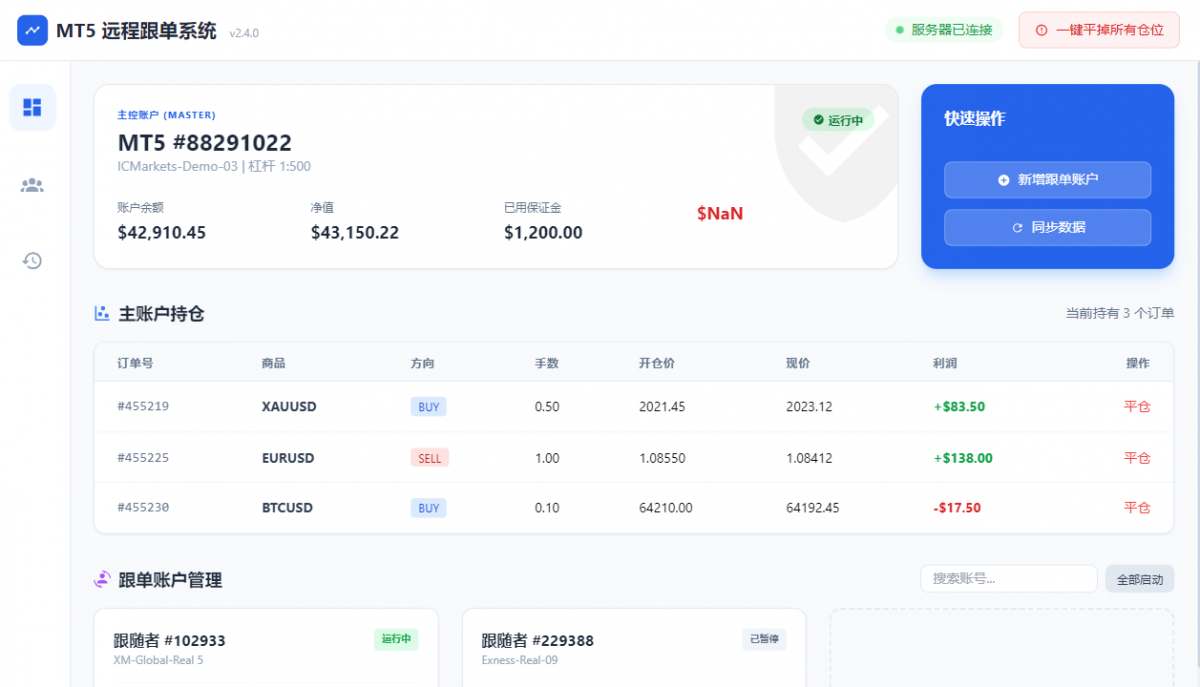Click 新增跟单账户 button

pos(1047,180)
